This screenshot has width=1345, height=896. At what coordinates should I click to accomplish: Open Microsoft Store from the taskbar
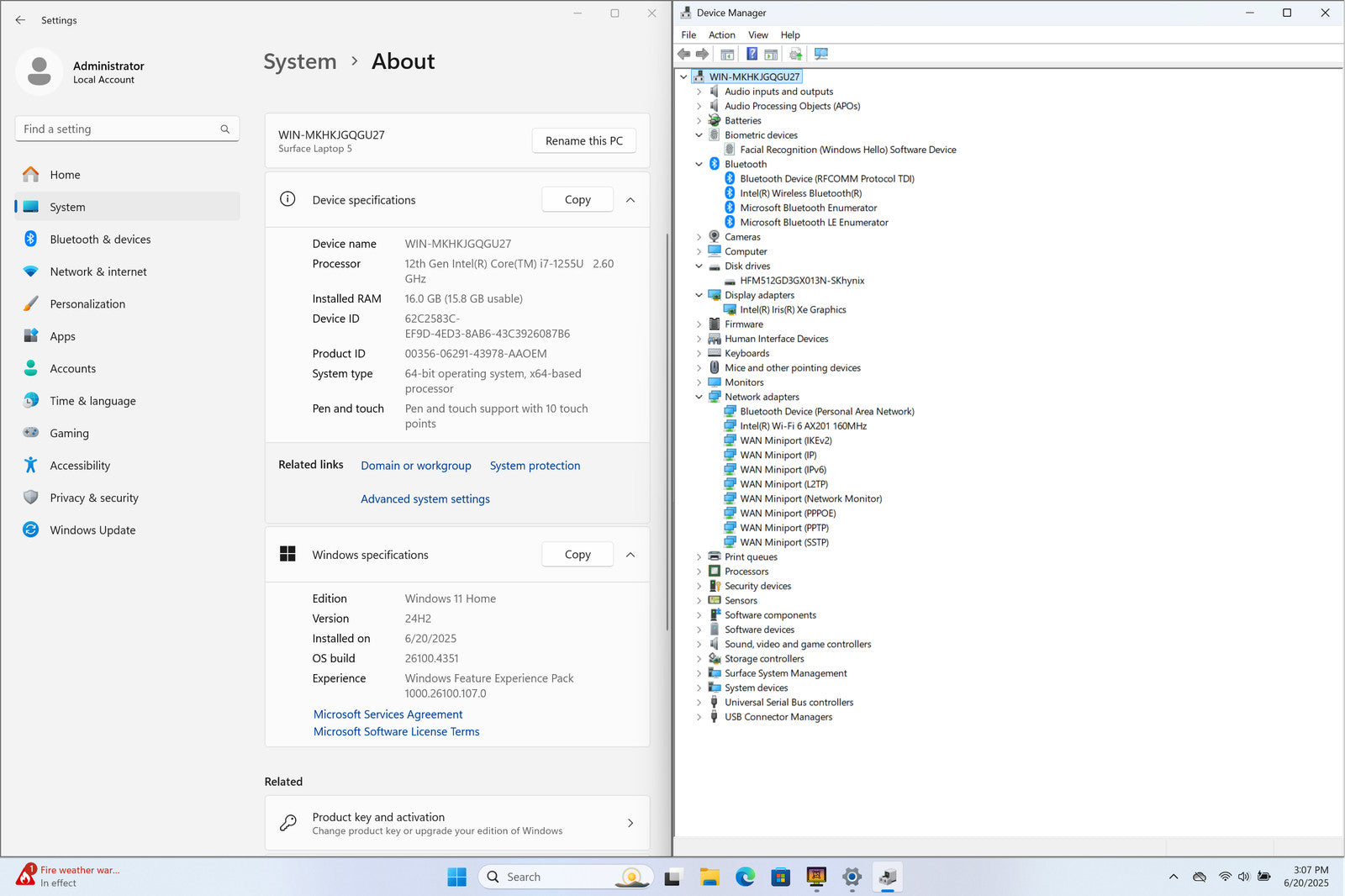[781, 878]
